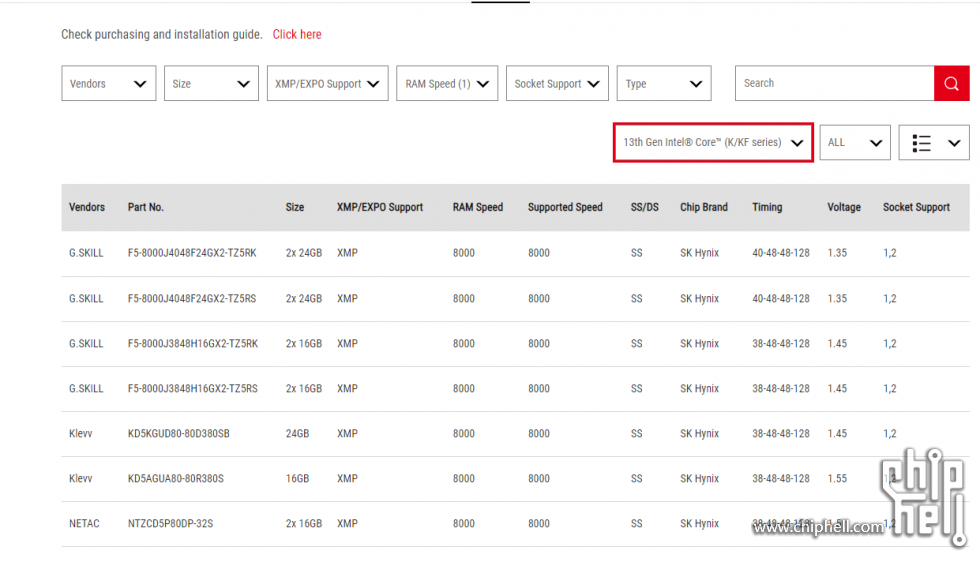Click the Supported Speed column header
980x562 pixels.
565,207
